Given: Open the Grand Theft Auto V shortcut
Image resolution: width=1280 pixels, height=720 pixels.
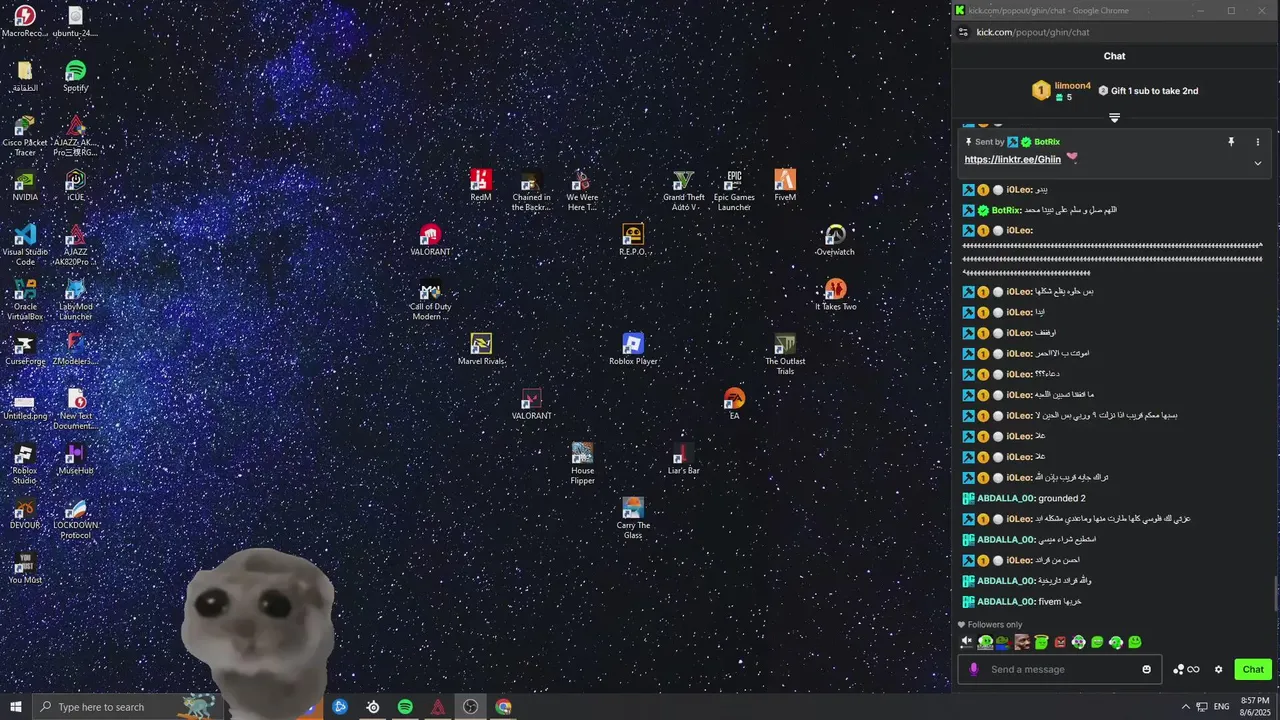Looking at the screenshot, I should (x=683, y=190).
